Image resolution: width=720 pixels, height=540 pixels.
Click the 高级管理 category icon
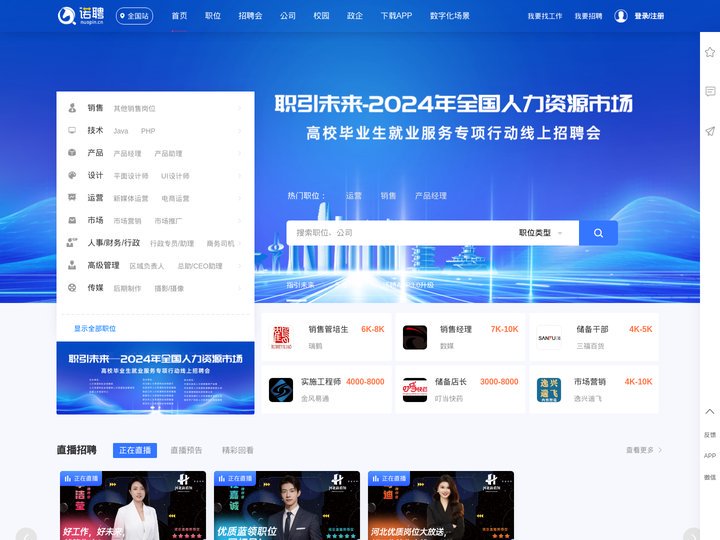tap(72, 265)
